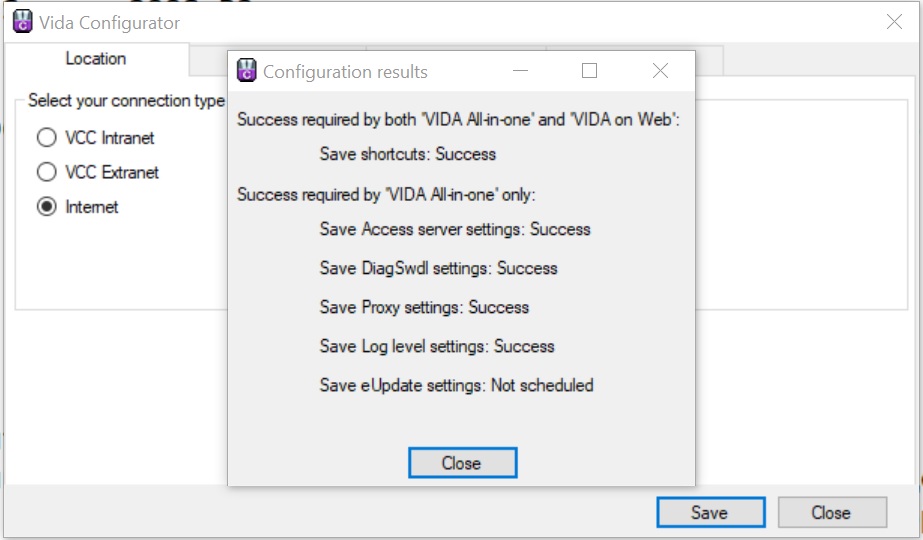Click 'Save DiagSwdl settings: Success' line

point(438,269)
